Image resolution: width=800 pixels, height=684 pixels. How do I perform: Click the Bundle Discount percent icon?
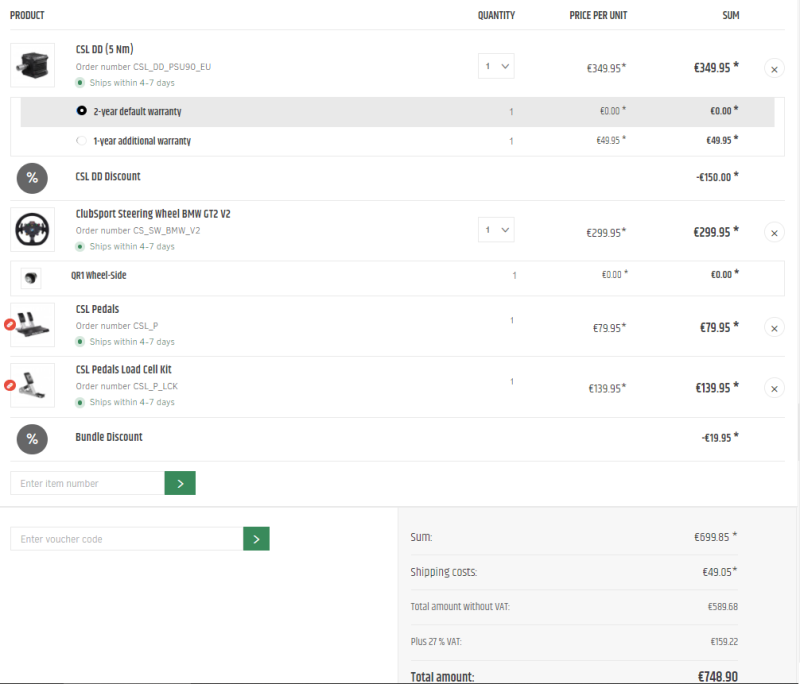click(x=32, y=438)
